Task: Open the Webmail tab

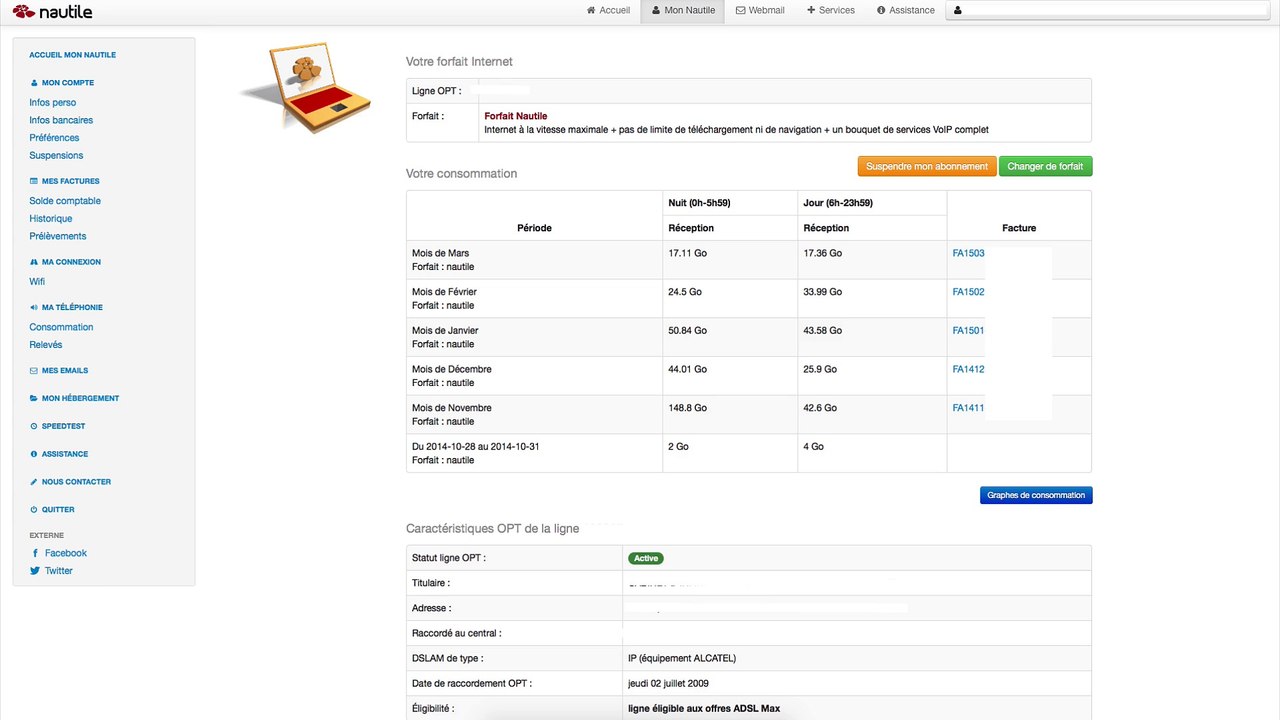Action: [x=760, y=11]
